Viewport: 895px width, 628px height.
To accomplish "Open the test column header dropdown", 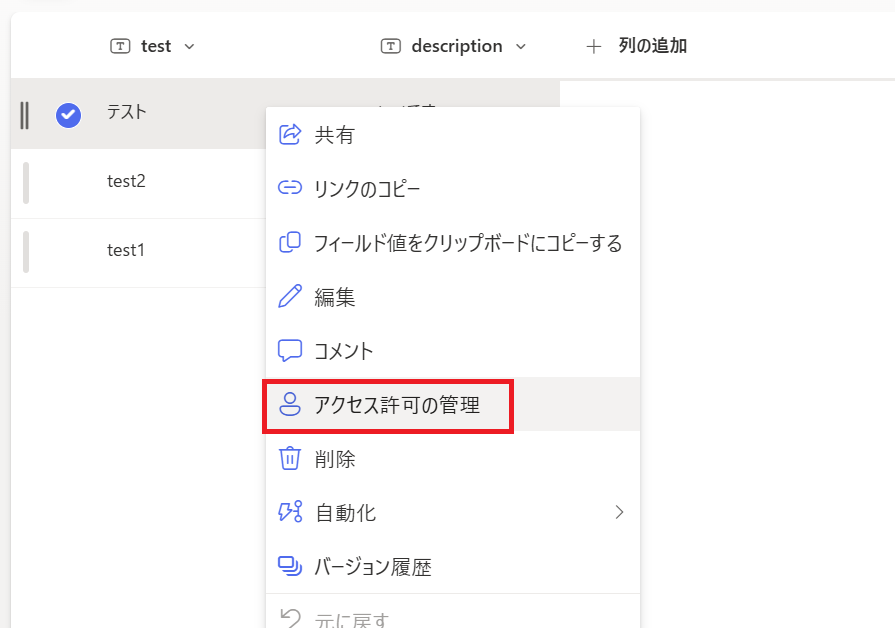I will (x=189, y=45).
